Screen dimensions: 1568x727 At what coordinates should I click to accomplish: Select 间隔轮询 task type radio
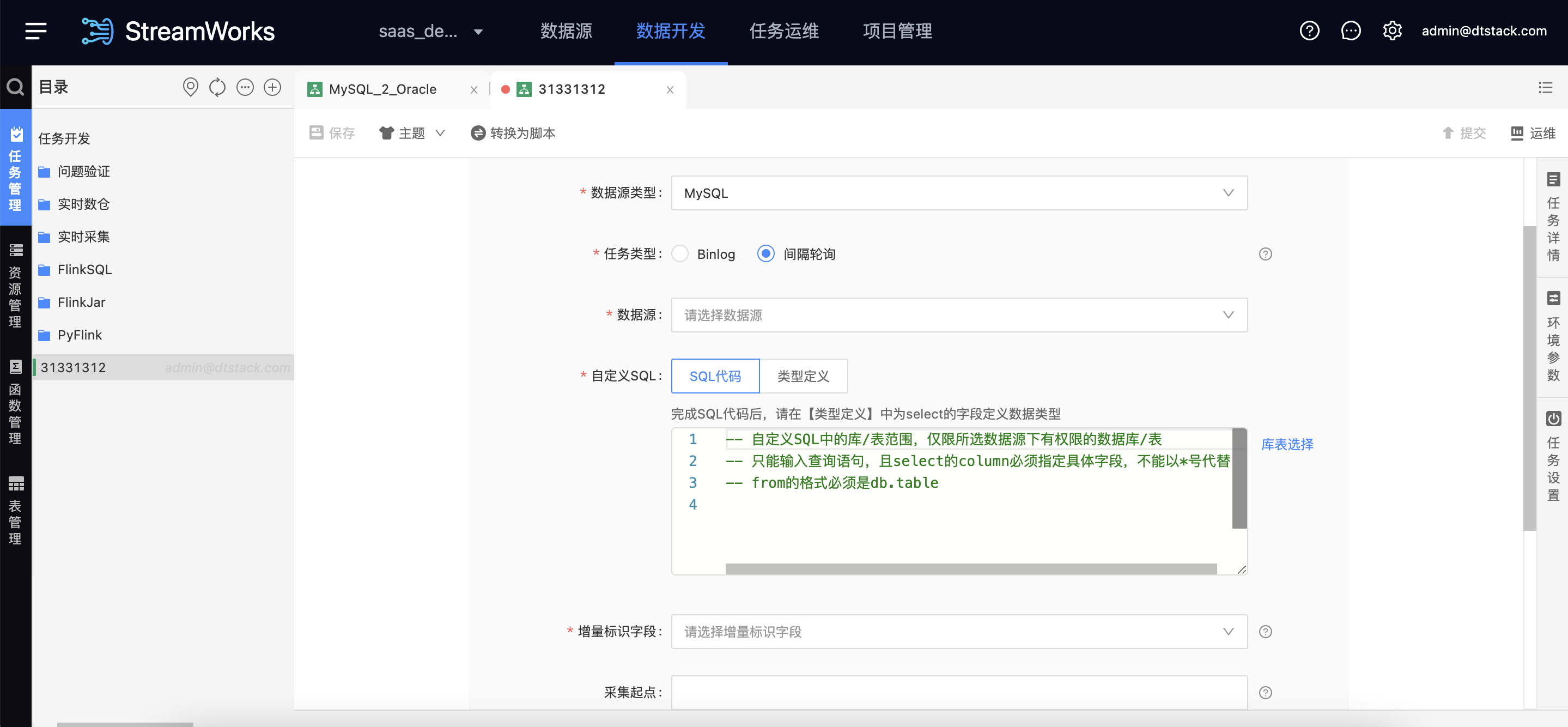(x=765, y=254)
